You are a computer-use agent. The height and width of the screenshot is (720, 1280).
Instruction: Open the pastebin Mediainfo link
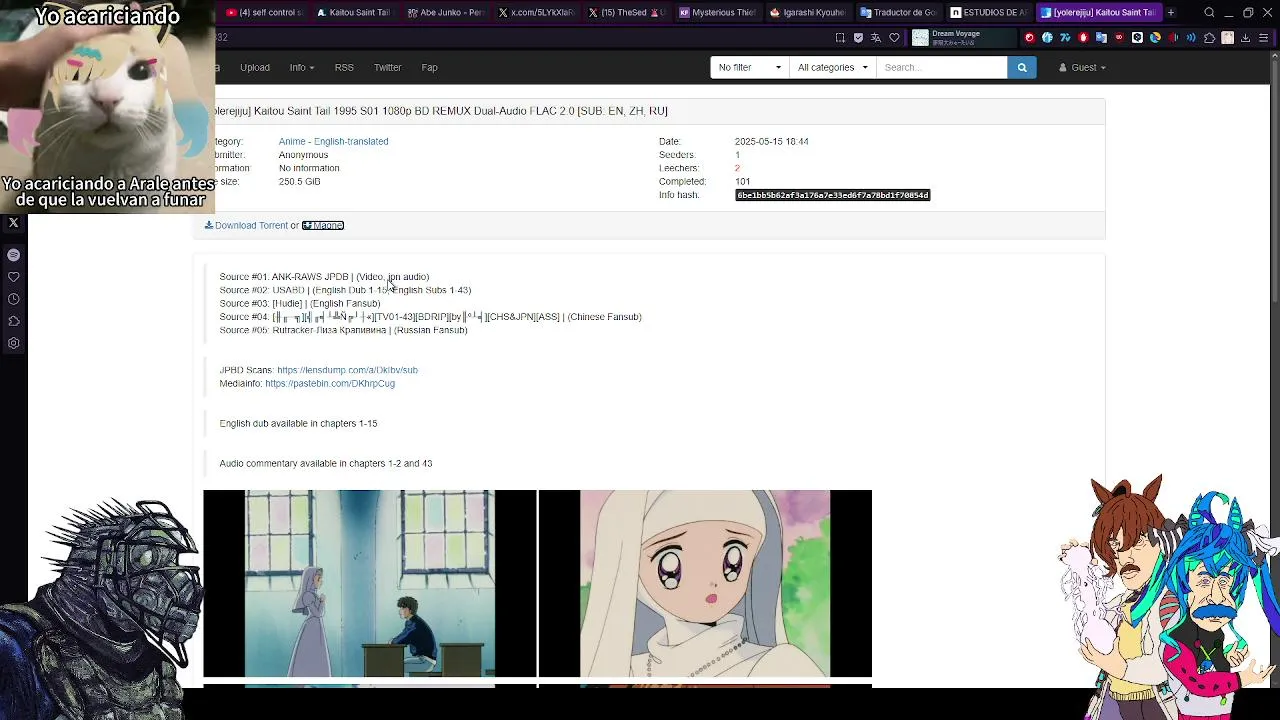pos(330,383)
